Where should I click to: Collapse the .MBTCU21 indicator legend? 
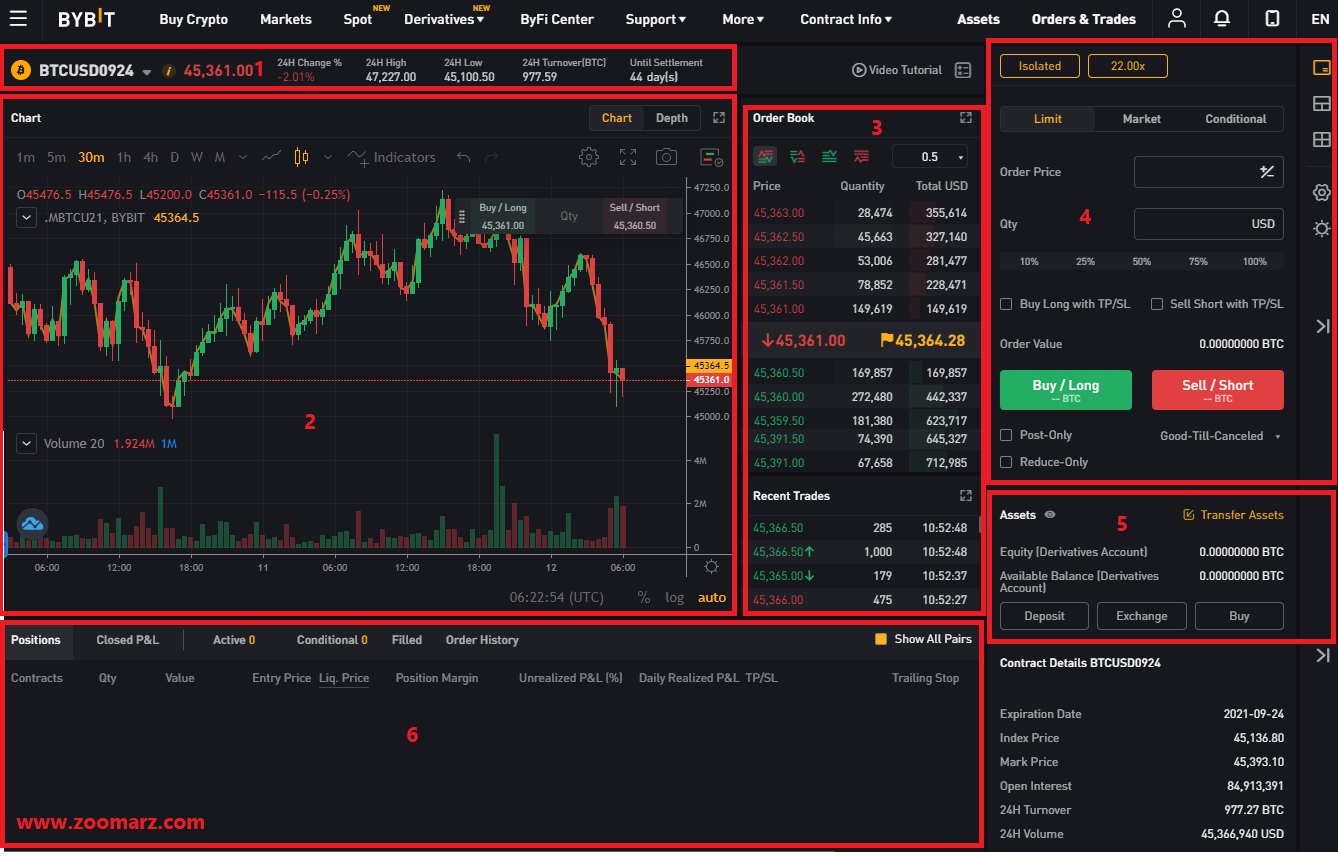pos(27,217)
